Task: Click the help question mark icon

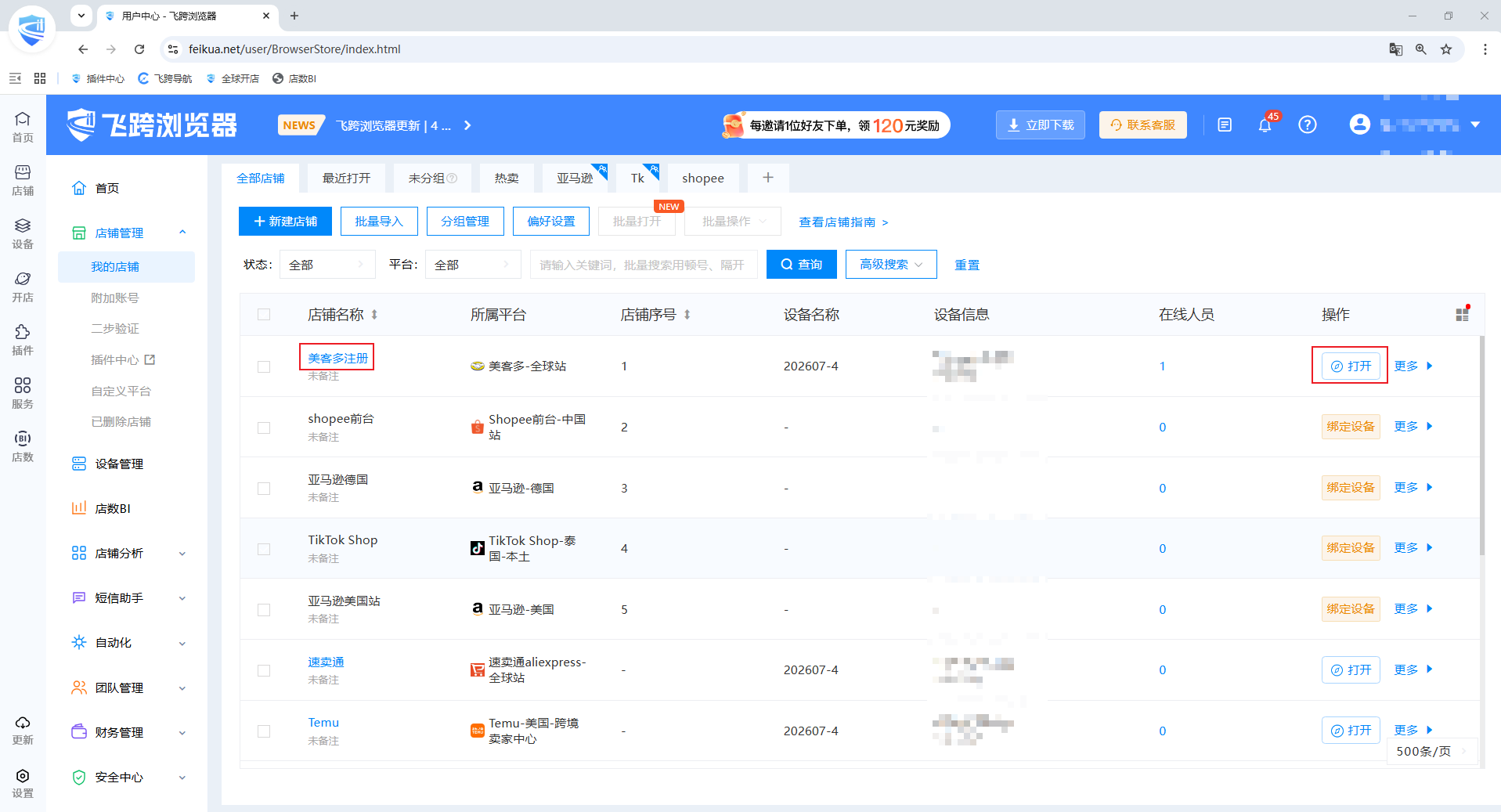Action: 1307,125
